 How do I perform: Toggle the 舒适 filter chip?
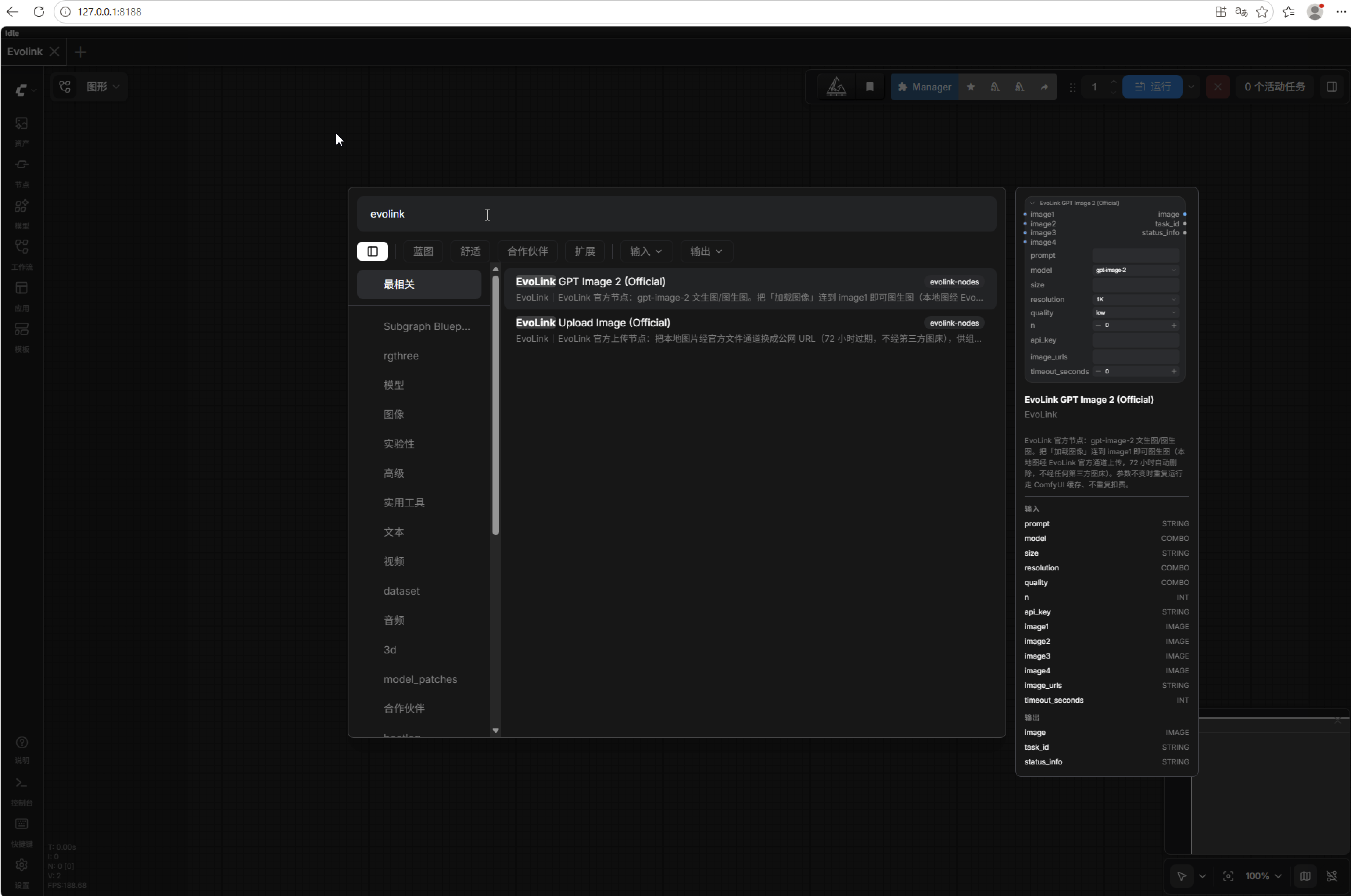(x=470, y=251)
